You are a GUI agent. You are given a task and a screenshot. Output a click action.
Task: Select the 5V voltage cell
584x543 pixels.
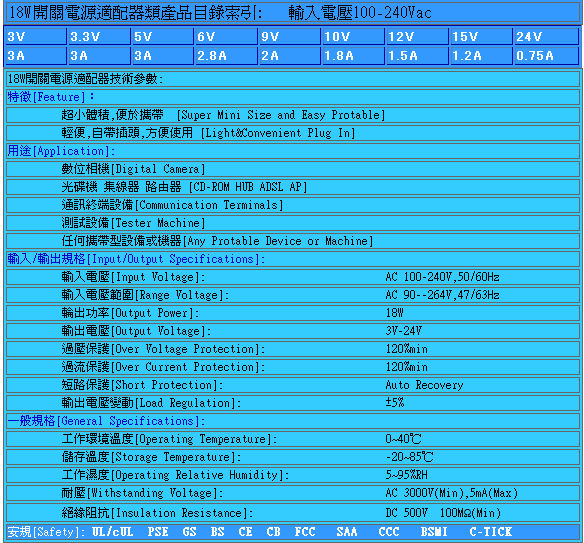[163, 36]
